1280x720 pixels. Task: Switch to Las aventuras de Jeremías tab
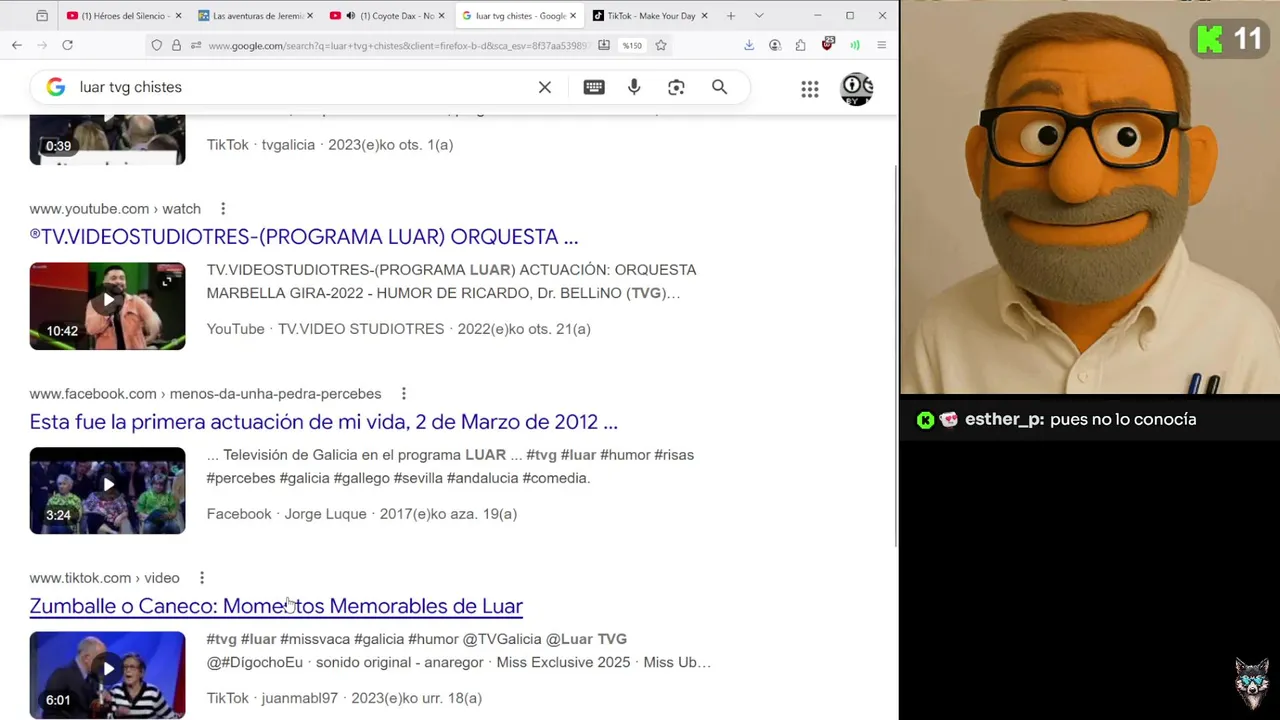coord(256,16)
